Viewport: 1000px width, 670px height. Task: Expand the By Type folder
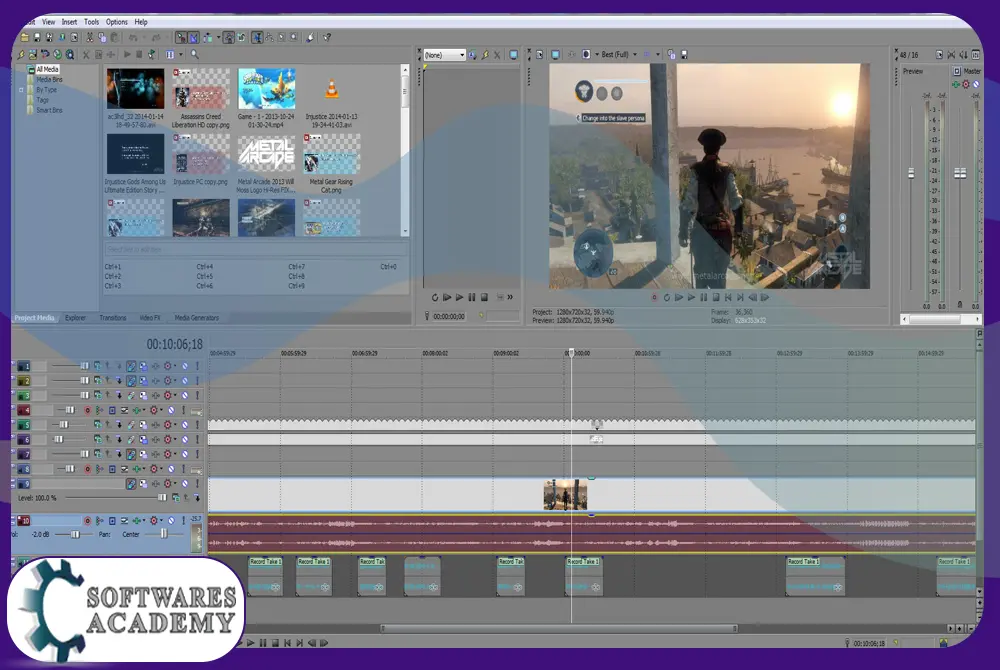(x=21, y=90)
